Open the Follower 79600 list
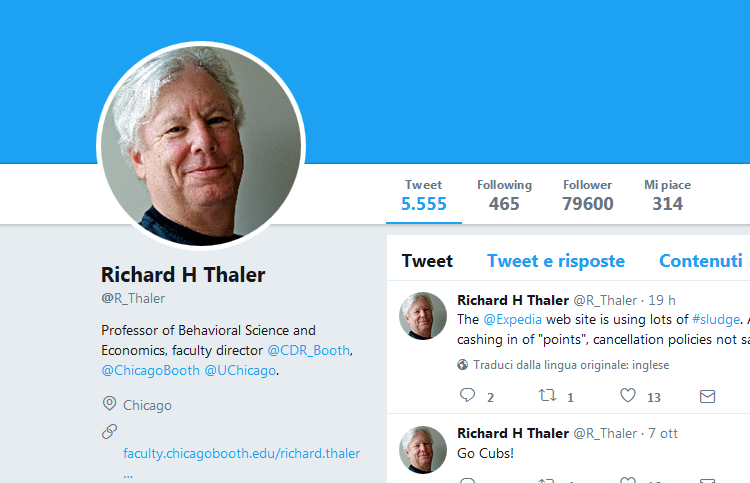The width and height of the screenshot is (750, 483). 587,196
